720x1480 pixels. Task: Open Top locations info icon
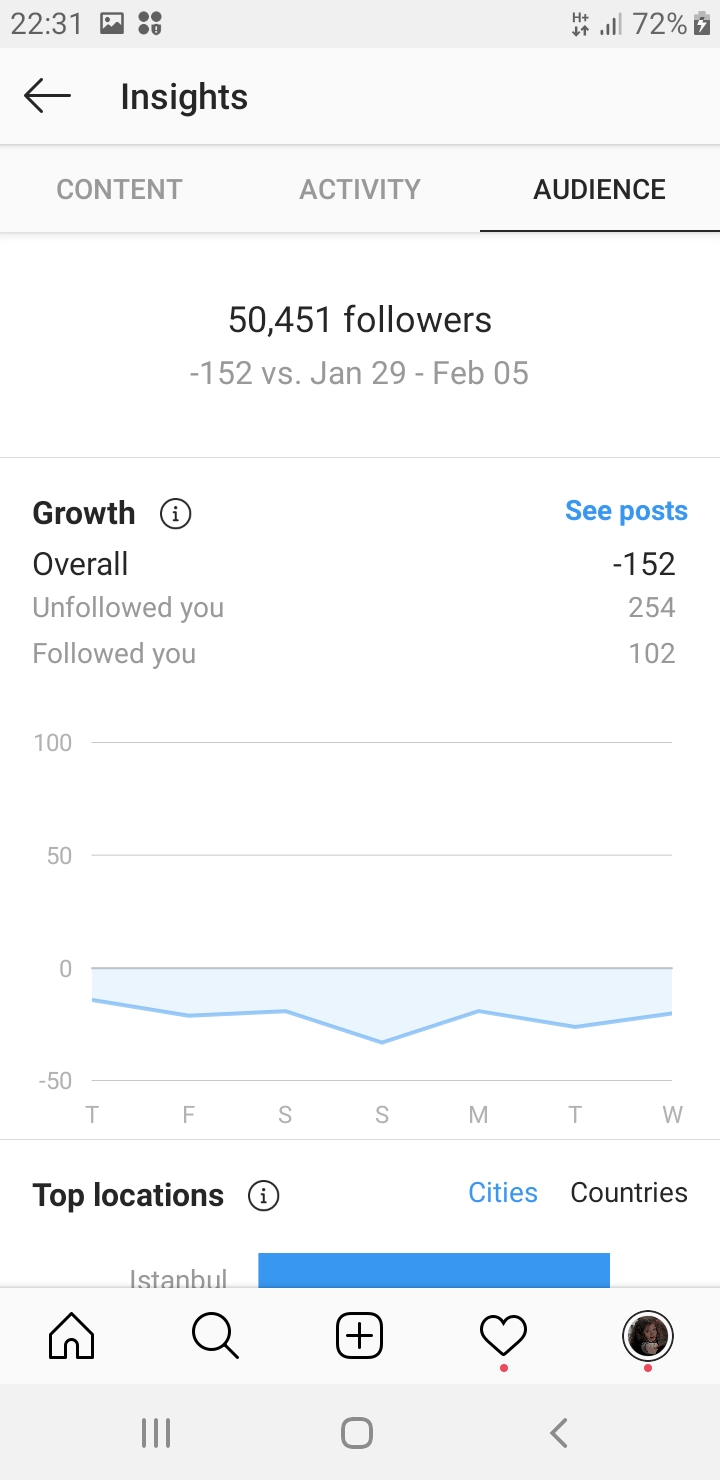(264, 1195)
